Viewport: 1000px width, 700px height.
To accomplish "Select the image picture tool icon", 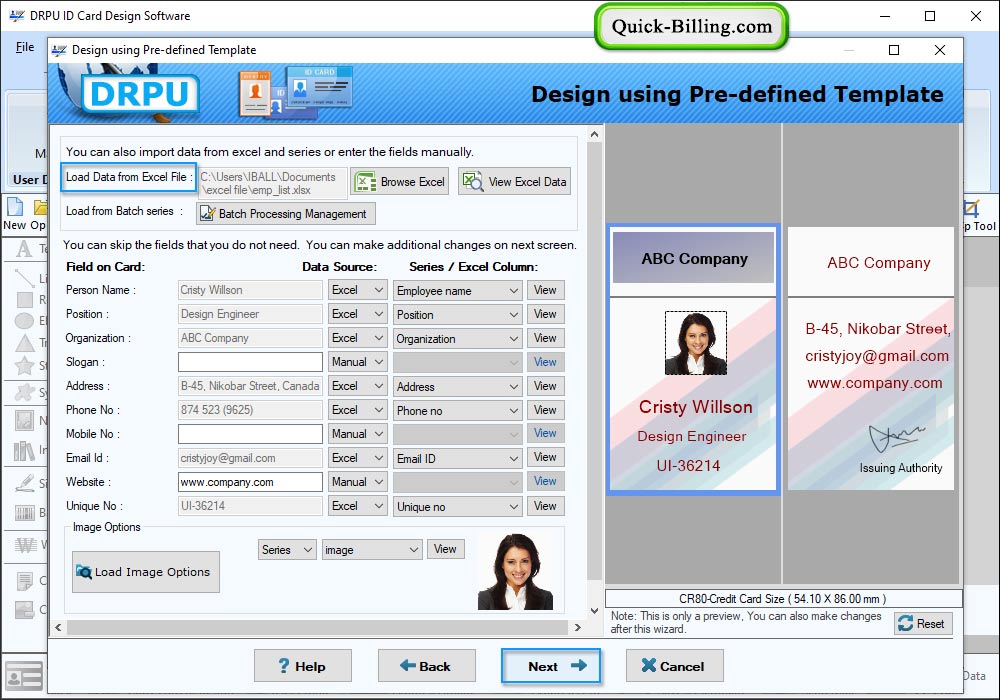I will (24, 421).
